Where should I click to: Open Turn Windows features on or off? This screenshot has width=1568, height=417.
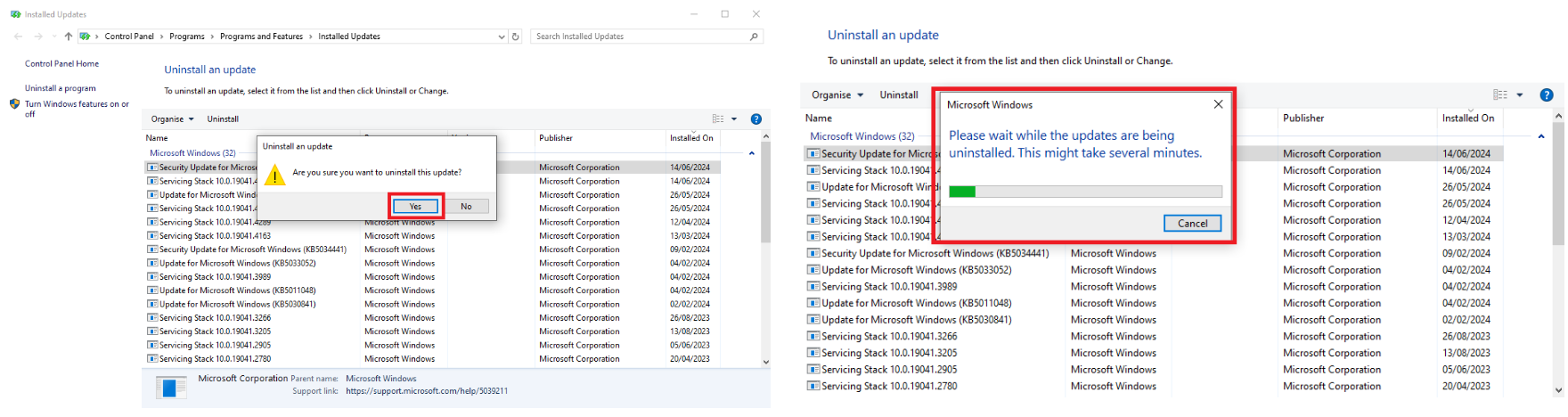77,109
